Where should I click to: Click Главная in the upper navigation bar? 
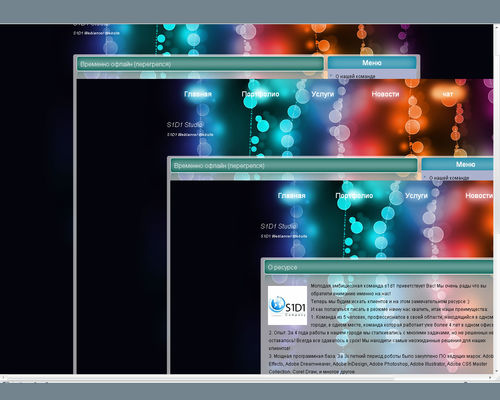[198, 94]
